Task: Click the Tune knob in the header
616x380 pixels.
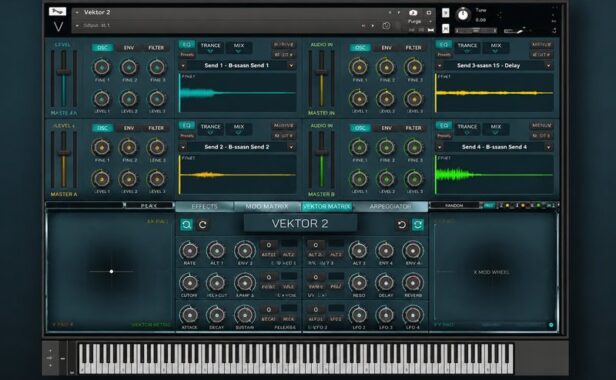Action: [463, 15]
